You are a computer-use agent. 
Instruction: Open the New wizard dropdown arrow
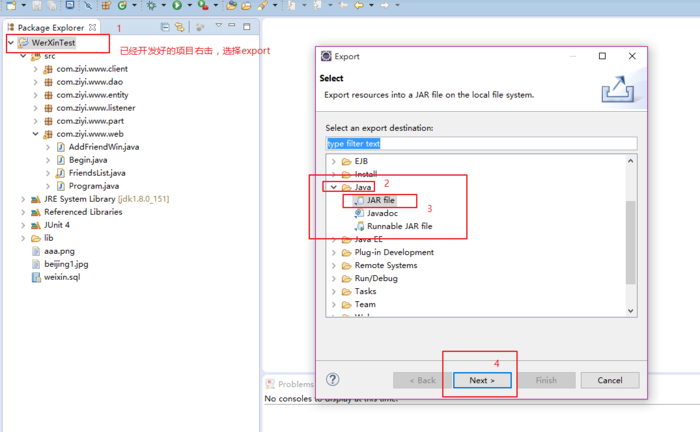(24, 5)
